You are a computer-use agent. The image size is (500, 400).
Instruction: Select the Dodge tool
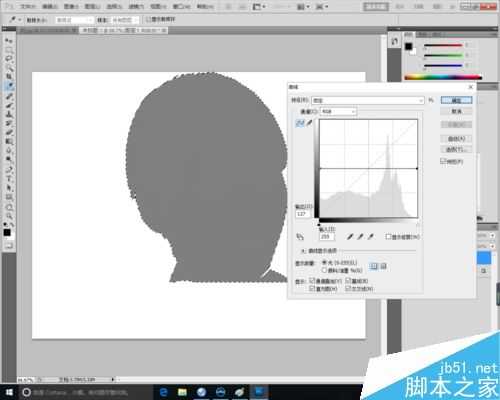coord(9,160)
